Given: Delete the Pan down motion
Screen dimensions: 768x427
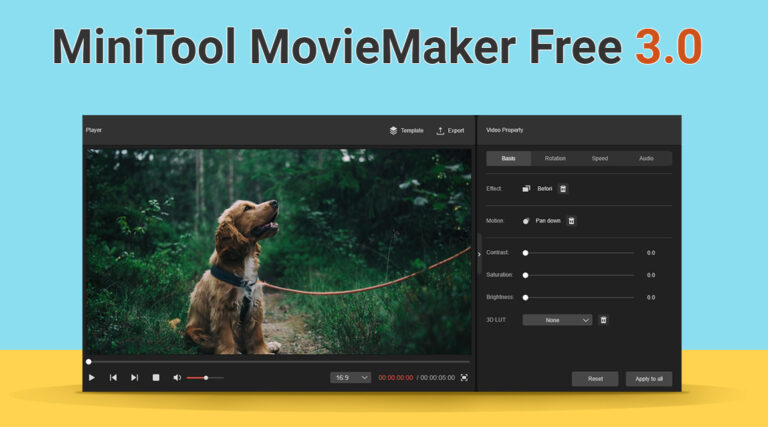Looking at the screenshot, I should [571, 221].
